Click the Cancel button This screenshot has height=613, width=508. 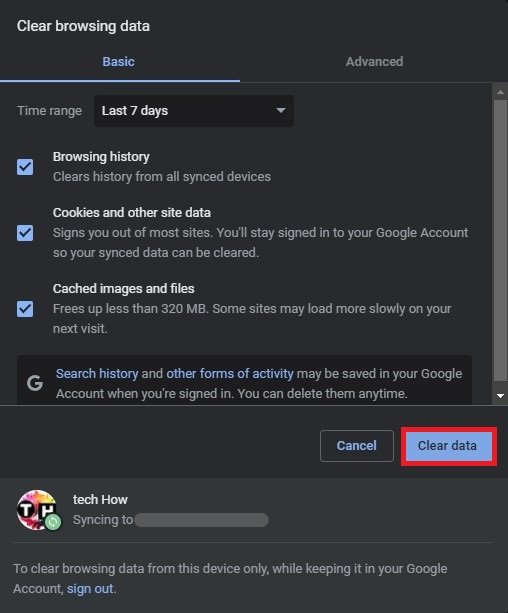pos(357,446)
